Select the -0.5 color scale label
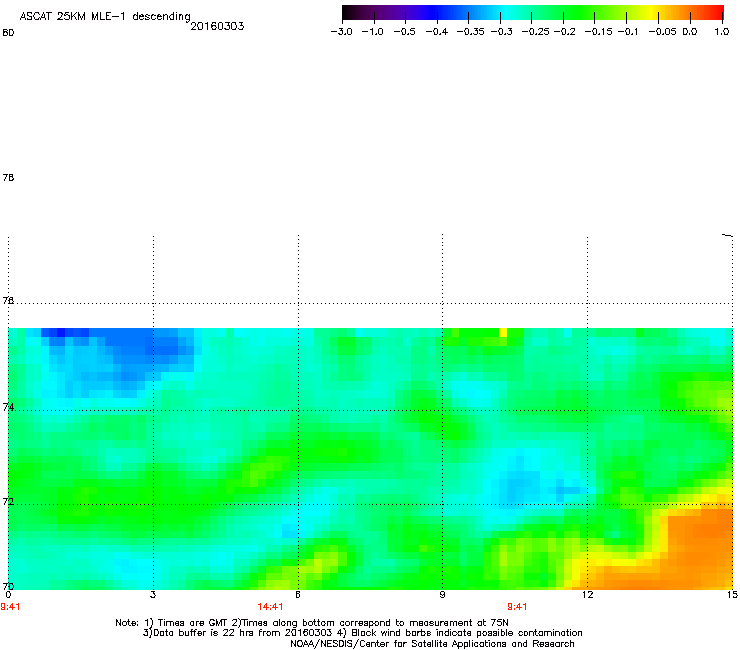740x650 pixels. [x=404, y=32]
